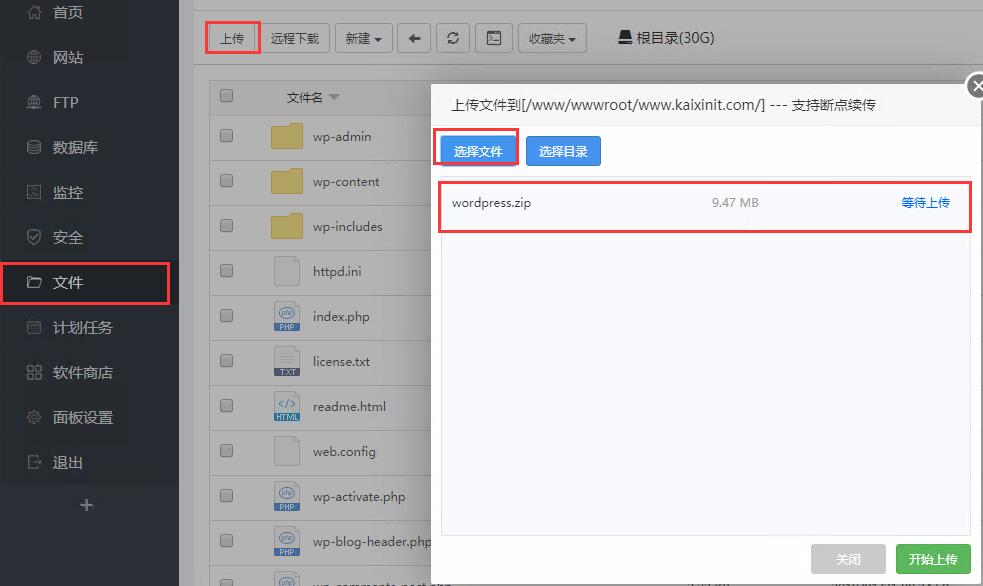Click the 选择目录 button
This screenshot has height=586, width=983.
click(x=563, y=151)
